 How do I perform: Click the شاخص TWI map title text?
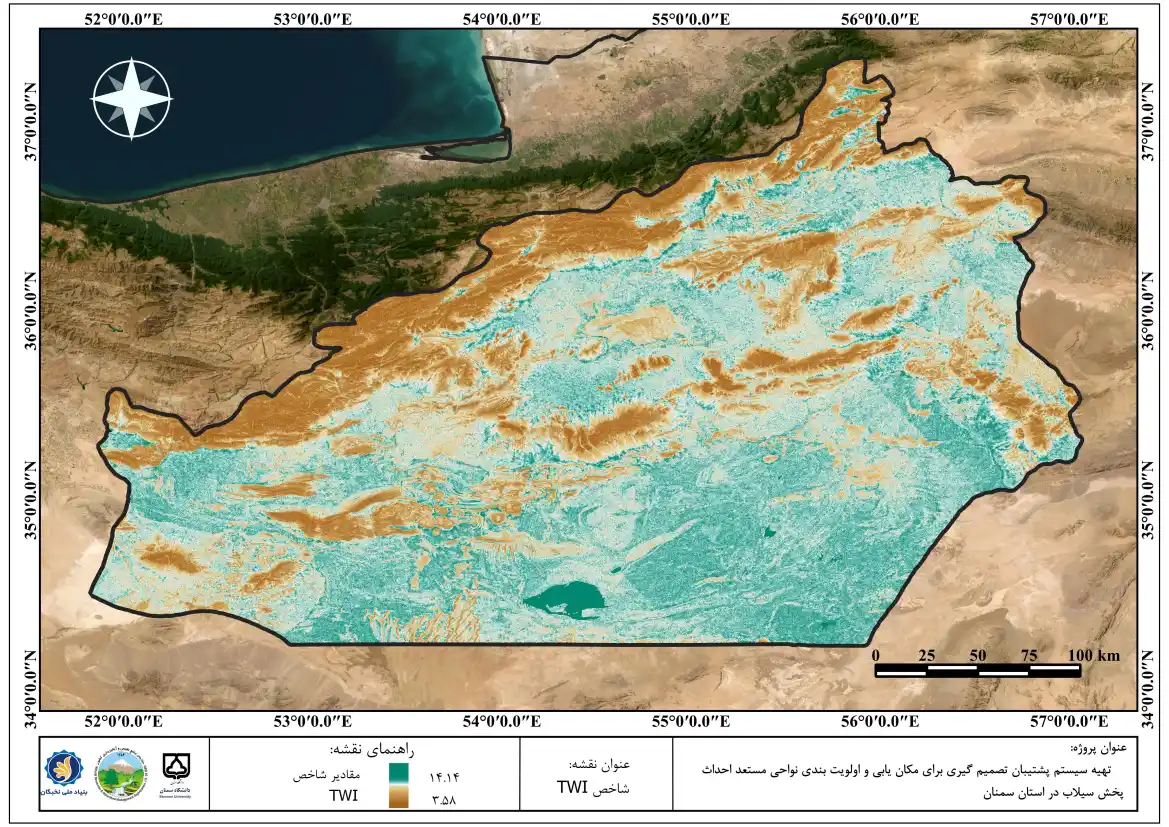[x=593, y=787]
